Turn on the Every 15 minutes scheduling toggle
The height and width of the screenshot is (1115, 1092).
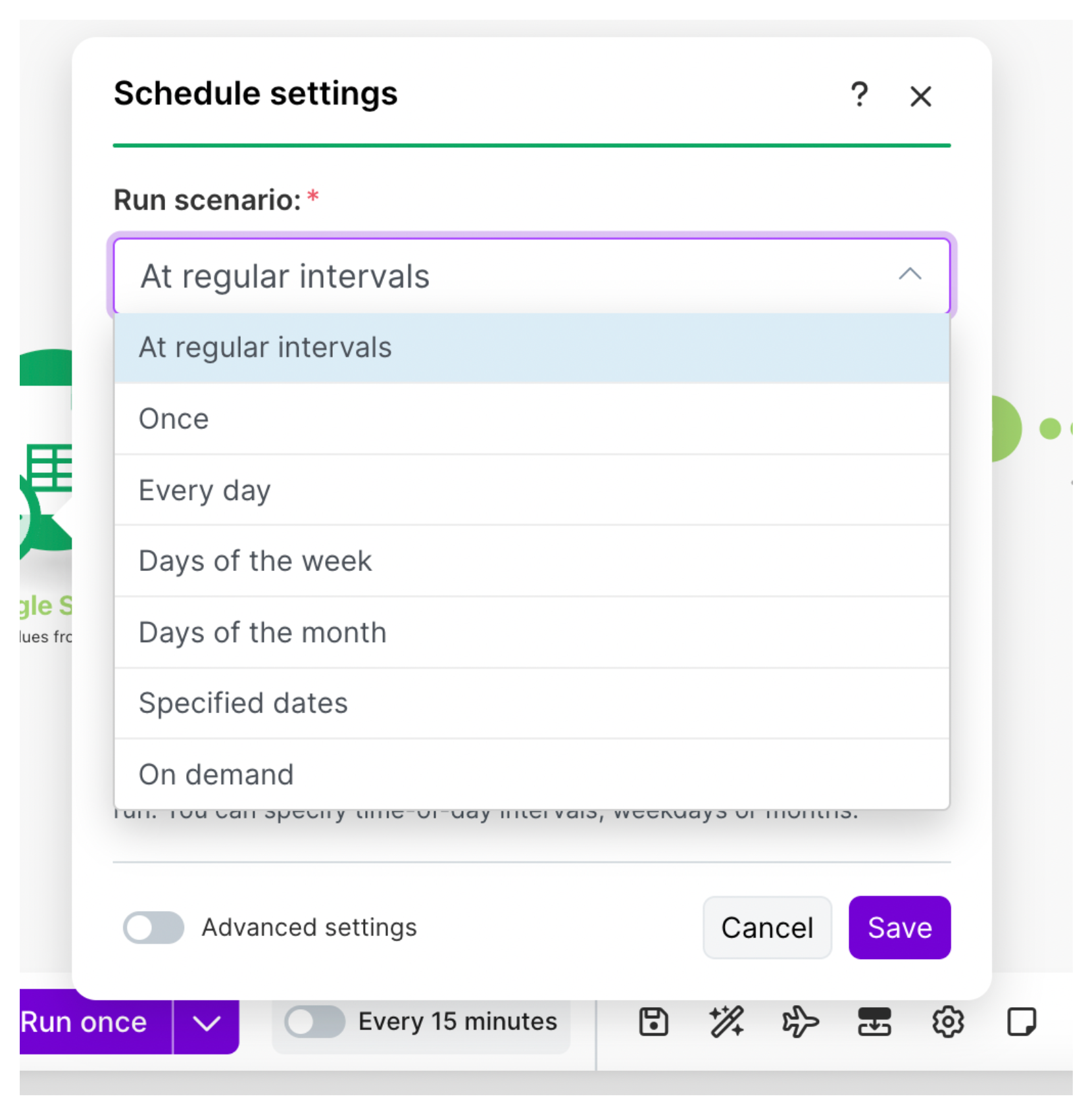click(x=314, y=1022)
